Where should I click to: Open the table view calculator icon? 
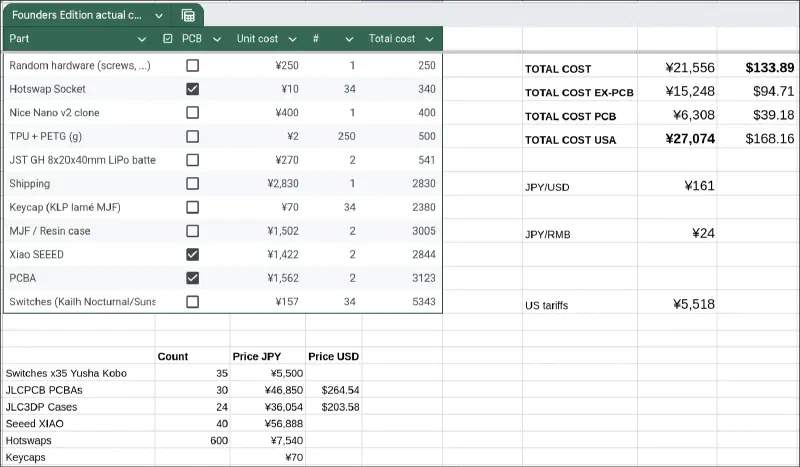point(188,15)
